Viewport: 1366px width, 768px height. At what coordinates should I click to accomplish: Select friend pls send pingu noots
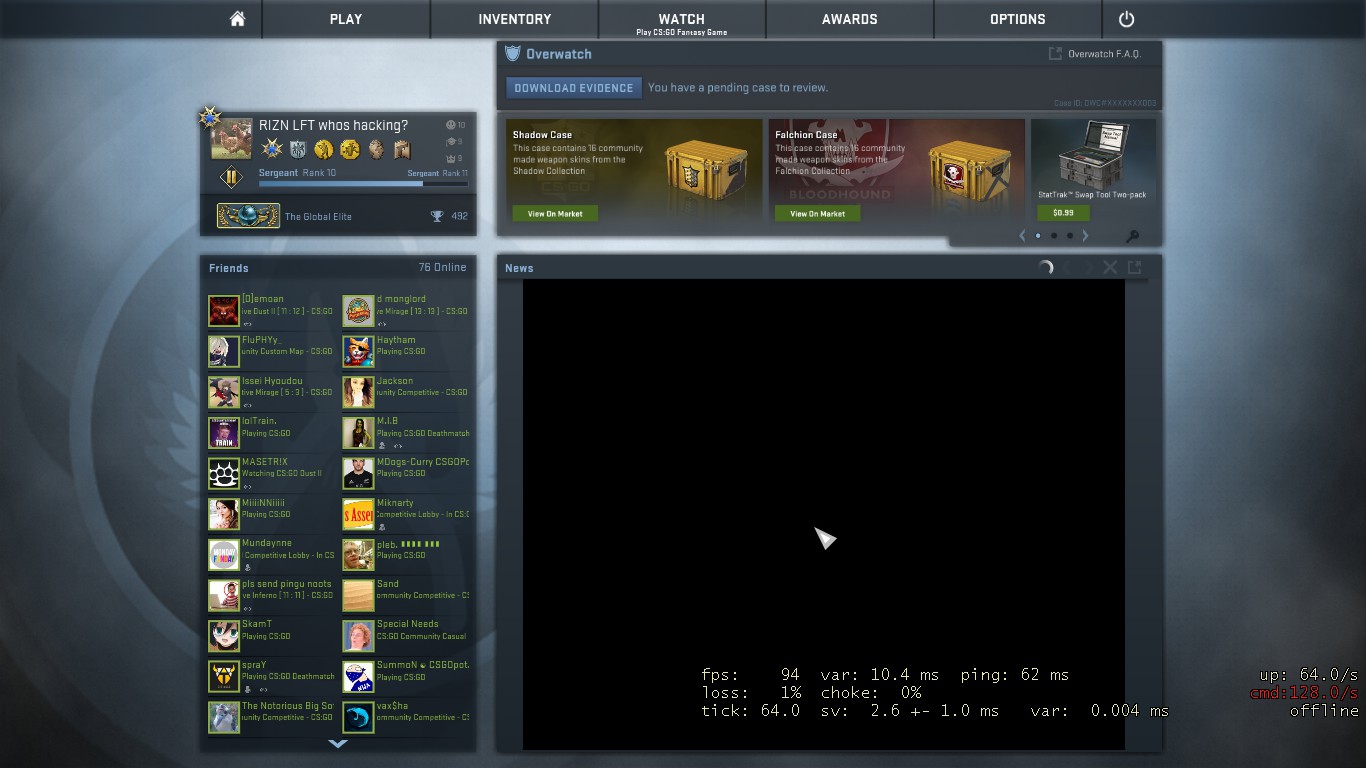pyautogui.click(x=270, y=595)
